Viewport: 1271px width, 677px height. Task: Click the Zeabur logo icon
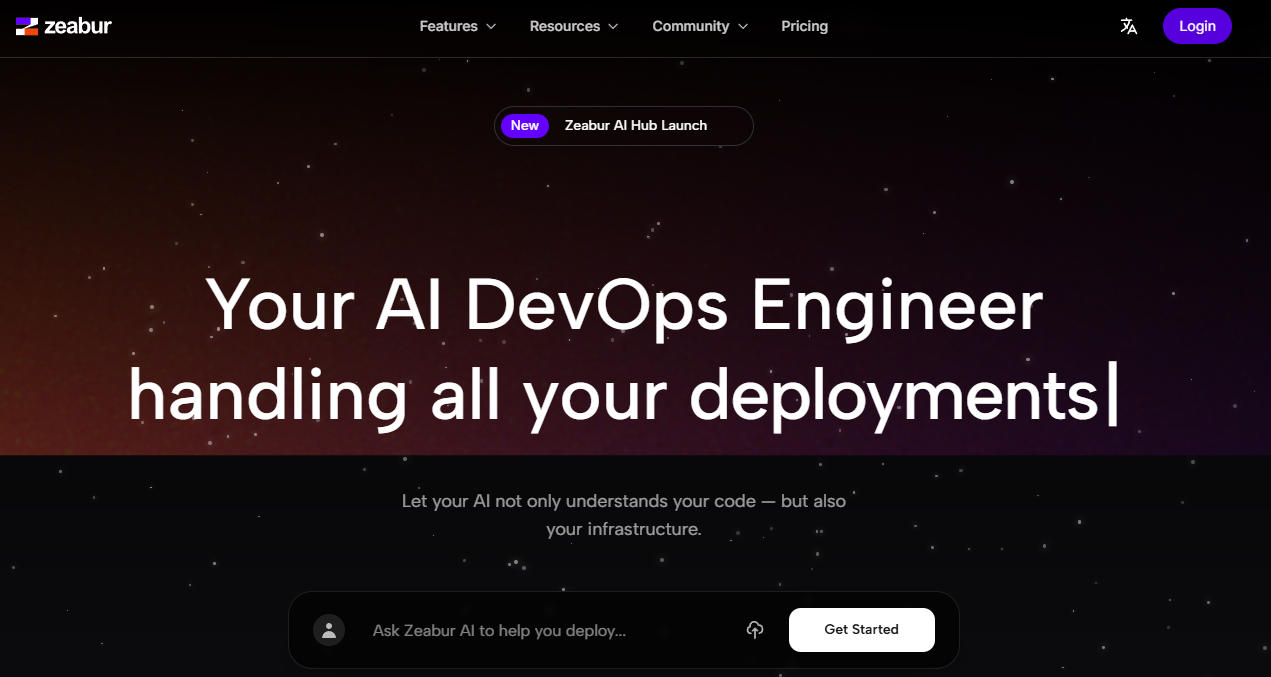pos(27,26)
